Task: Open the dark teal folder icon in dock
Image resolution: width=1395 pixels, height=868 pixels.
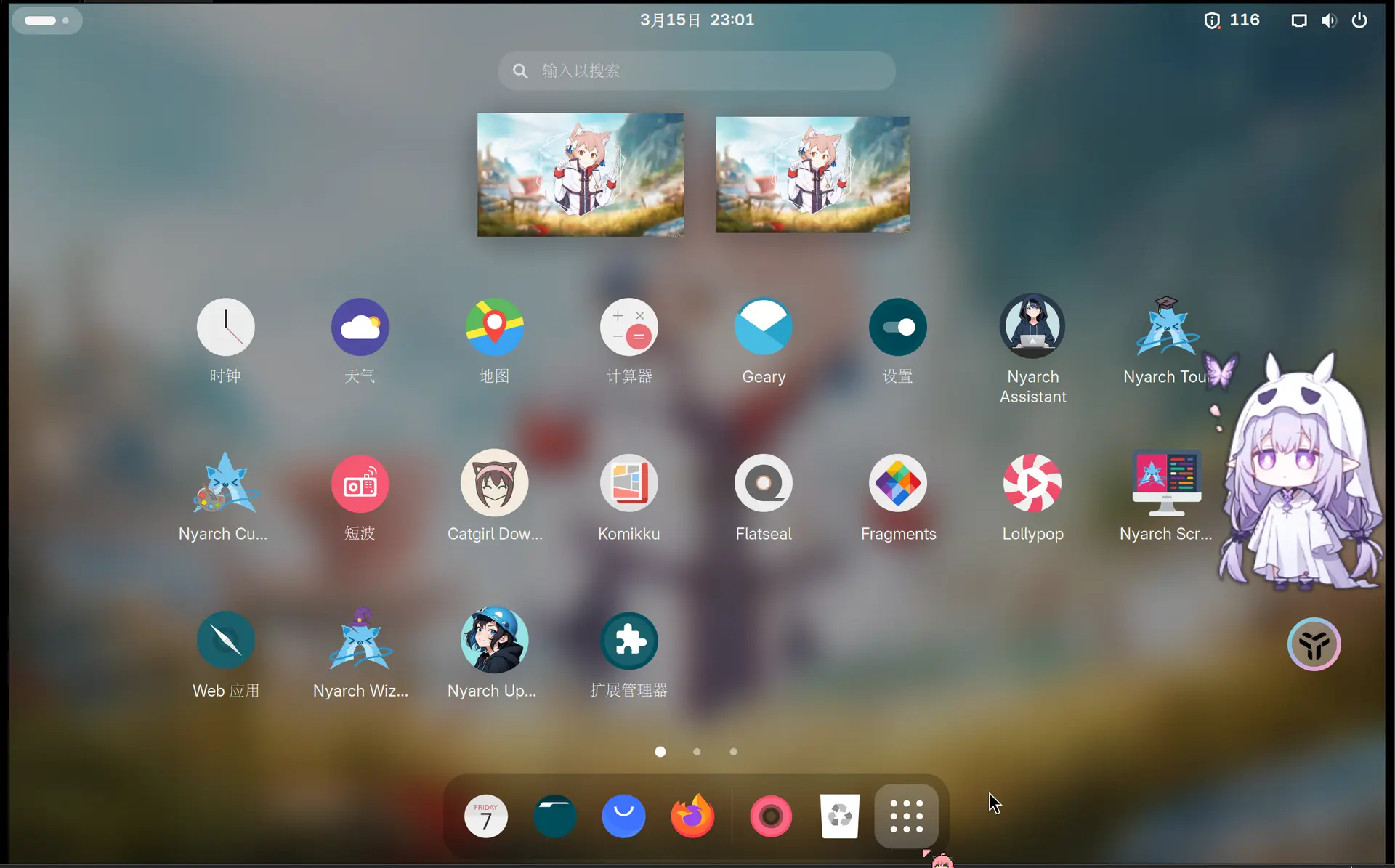Action: point(554,816)
